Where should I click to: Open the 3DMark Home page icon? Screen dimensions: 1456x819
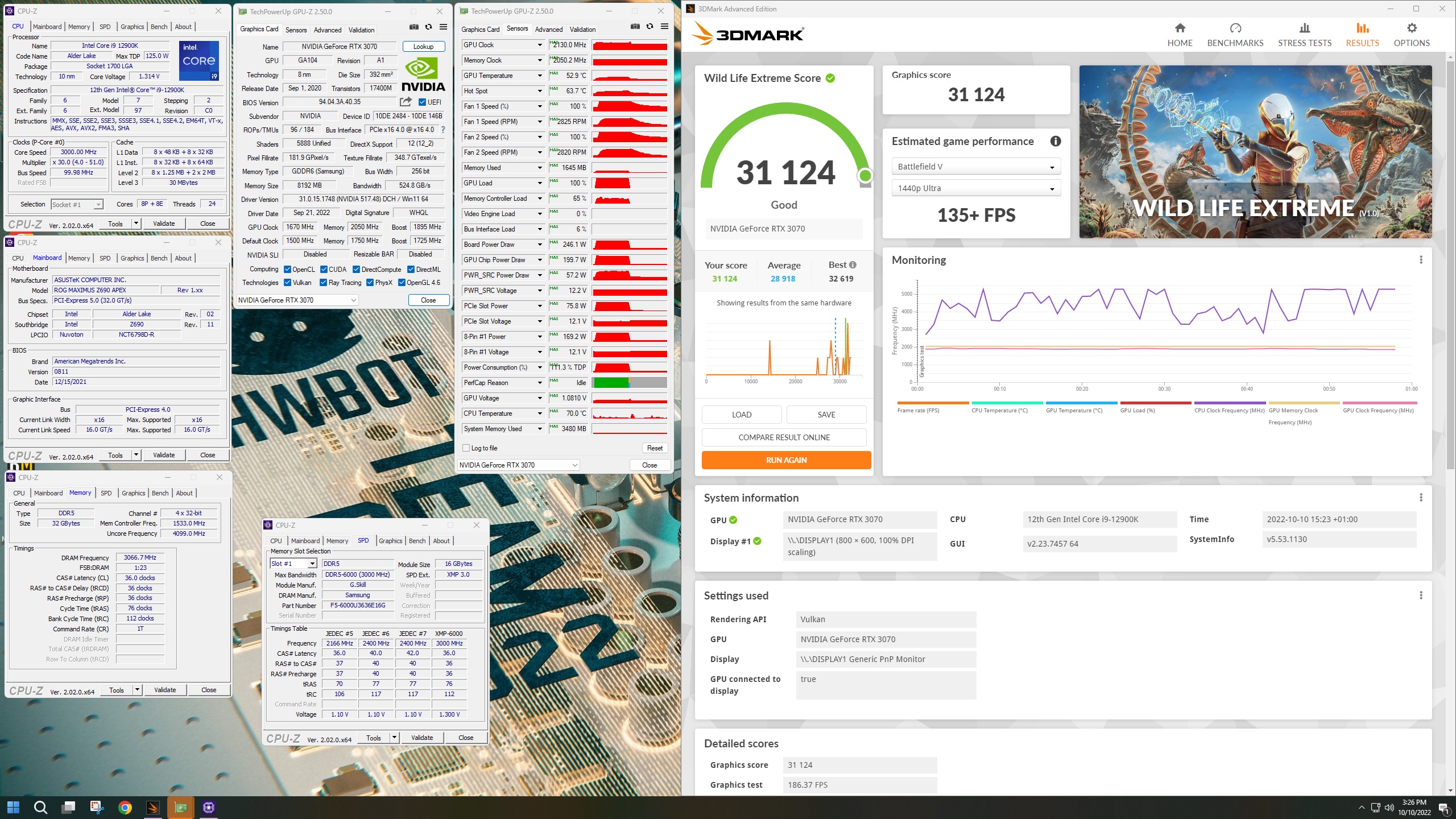1180,28
